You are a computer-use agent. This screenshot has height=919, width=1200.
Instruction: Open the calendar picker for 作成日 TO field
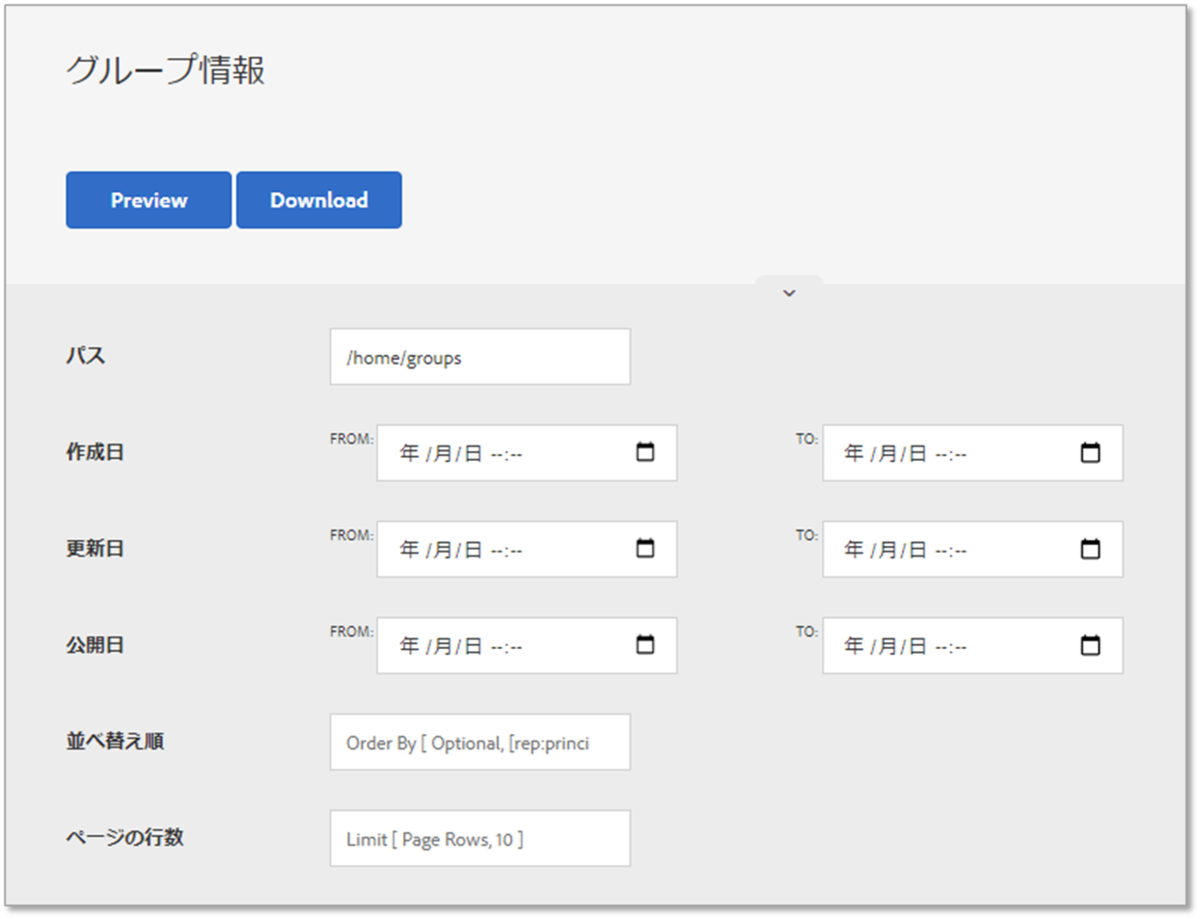click(x=1090, y=452)
